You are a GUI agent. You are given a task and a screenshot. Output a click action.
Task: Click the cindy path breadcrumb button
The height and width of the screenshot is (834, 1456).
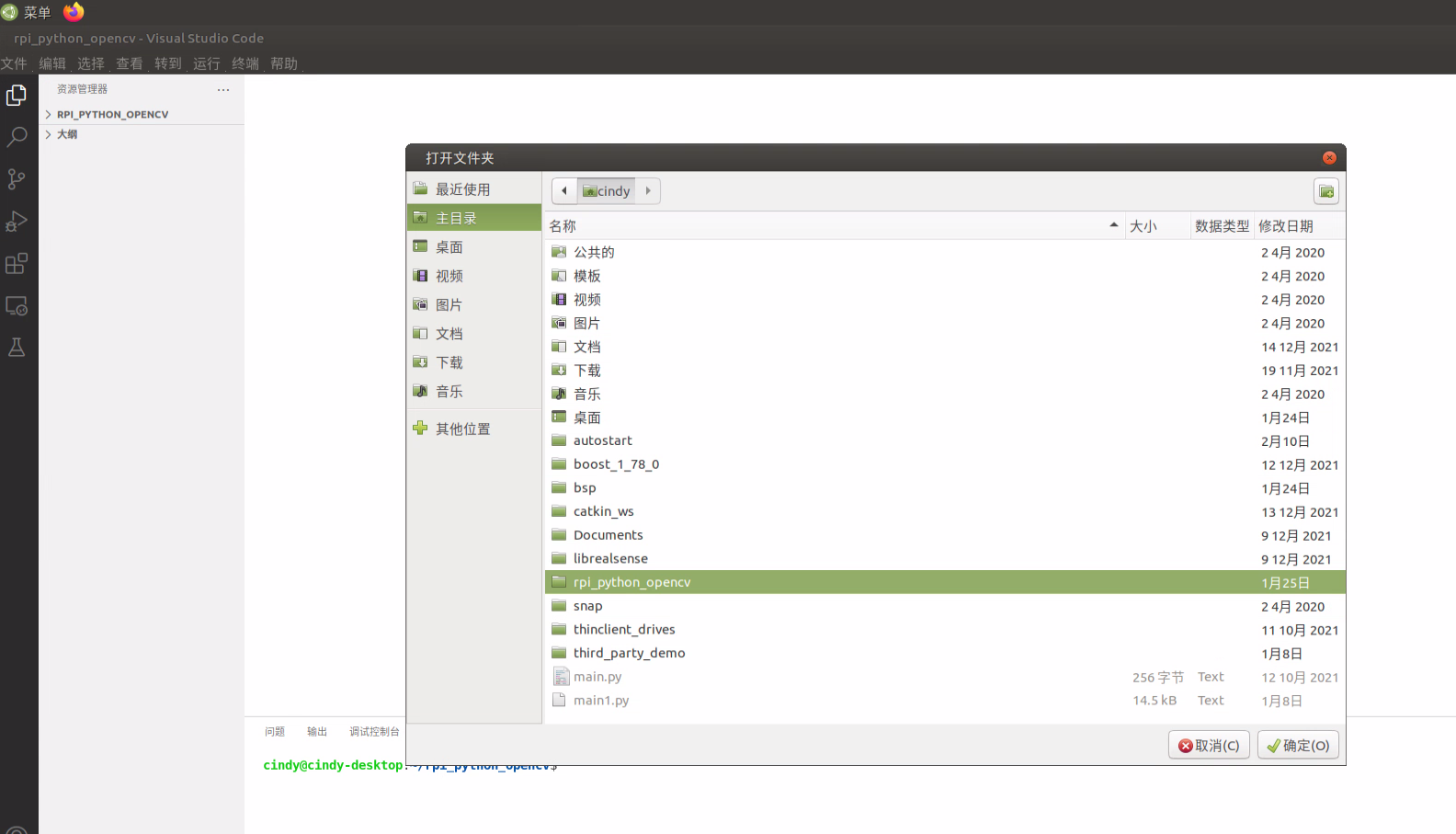coord(607,191)
